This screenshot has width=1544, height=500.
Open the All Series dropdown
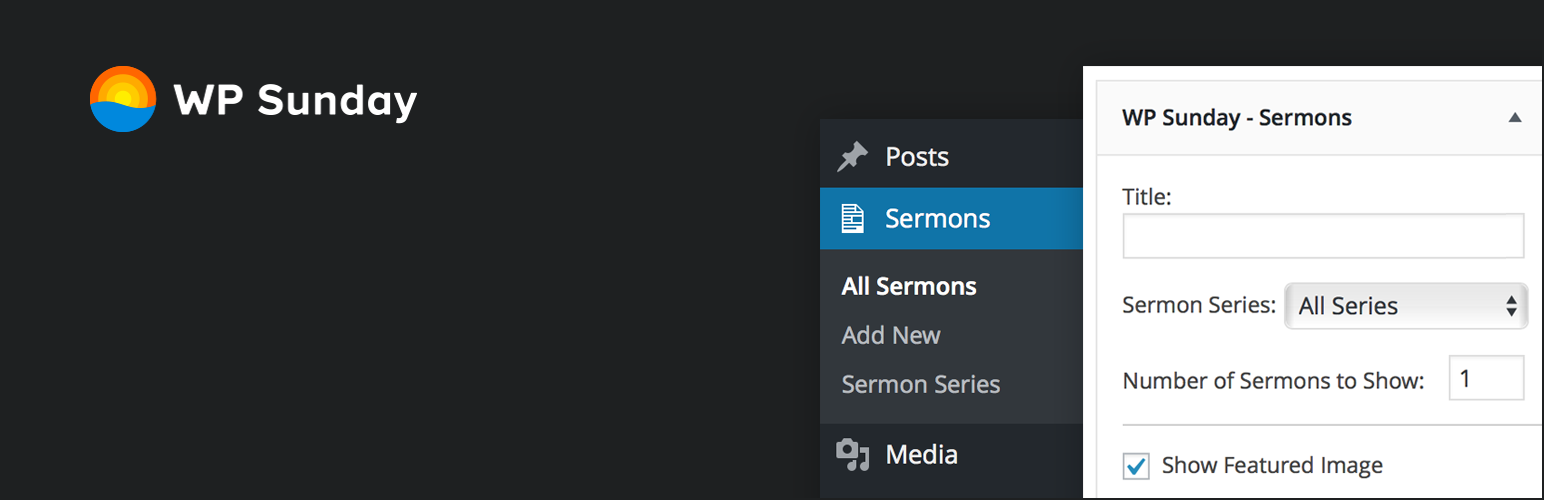pyautogui.click(x=1406, y=306)
